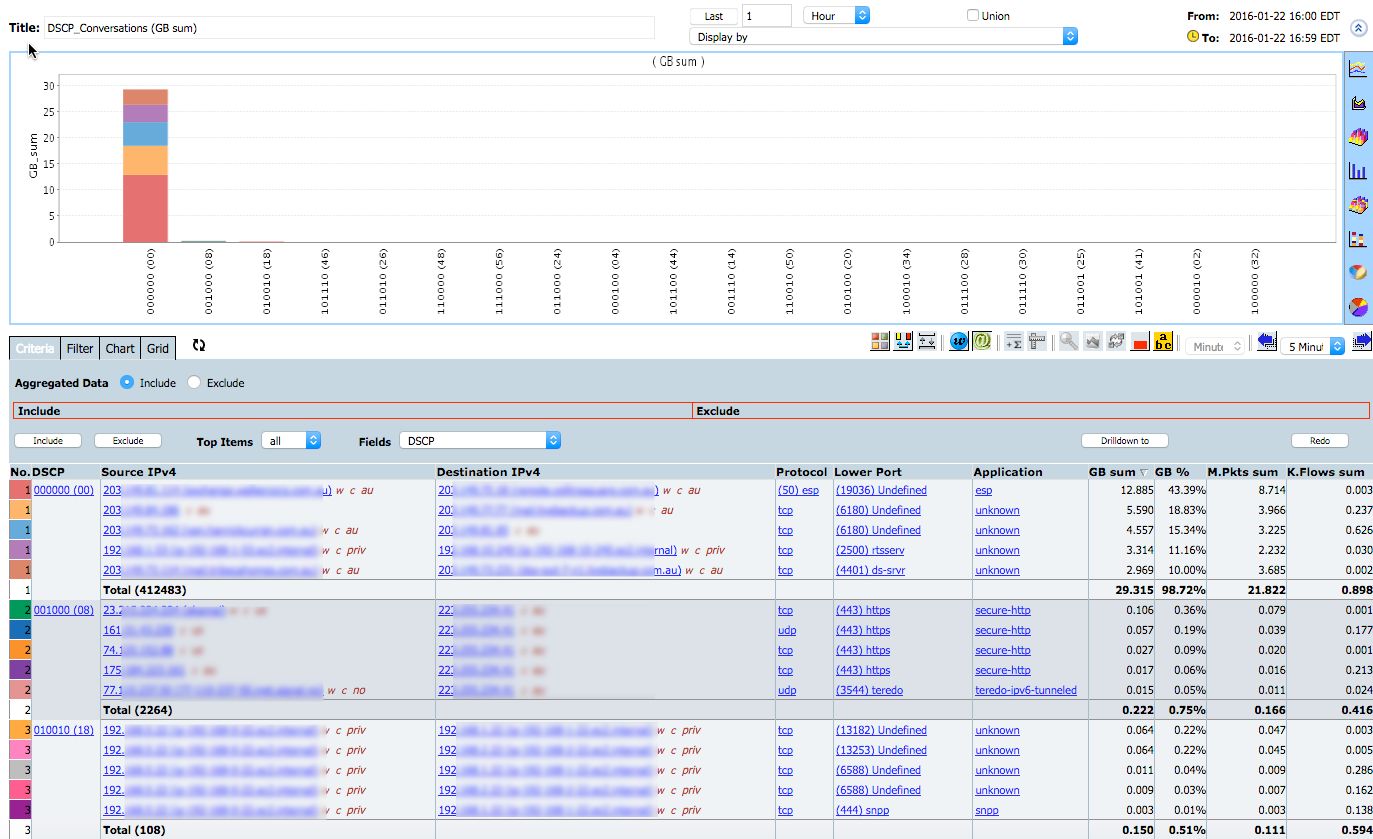Screen dimensions: 1373x839
Task: Click the grey chart image toolbar icon
Action: click(x=1093, y=341)
